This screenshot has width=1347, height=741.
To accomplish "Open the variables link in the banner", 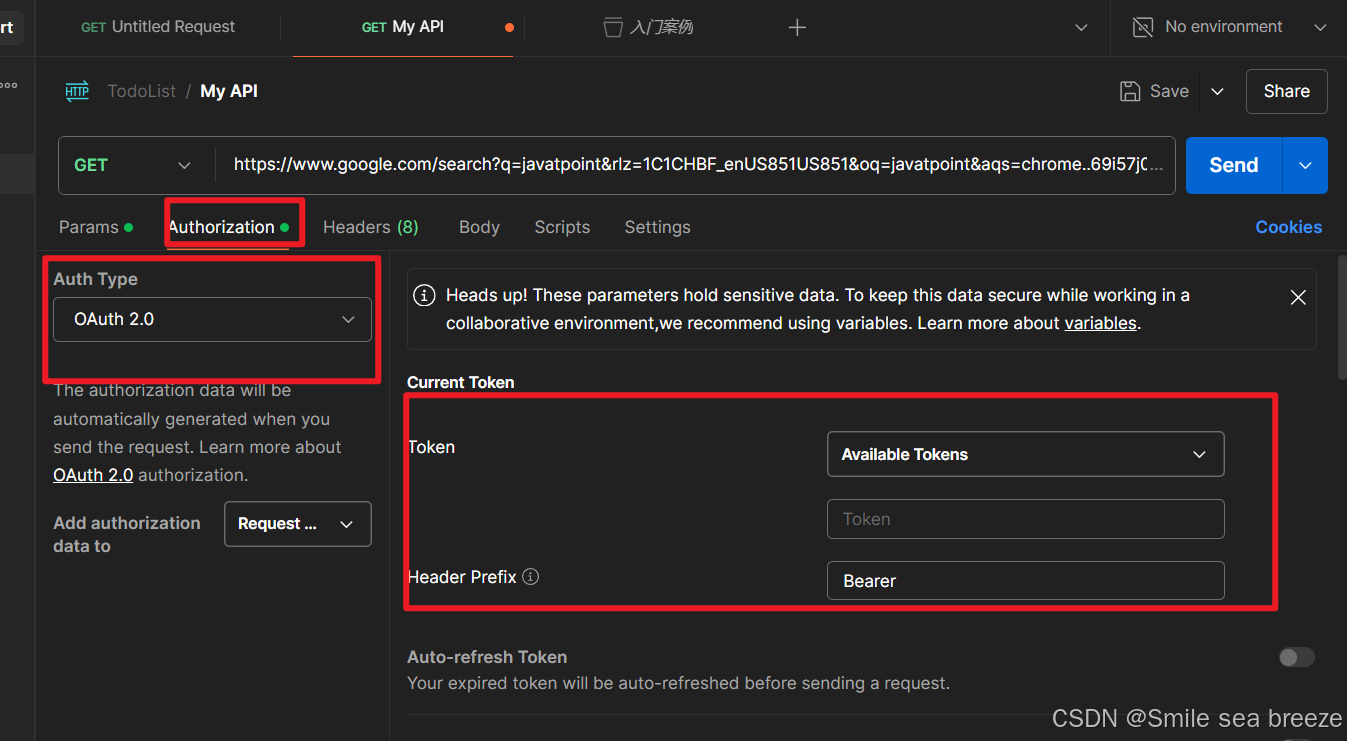I will coord(1100,322).
